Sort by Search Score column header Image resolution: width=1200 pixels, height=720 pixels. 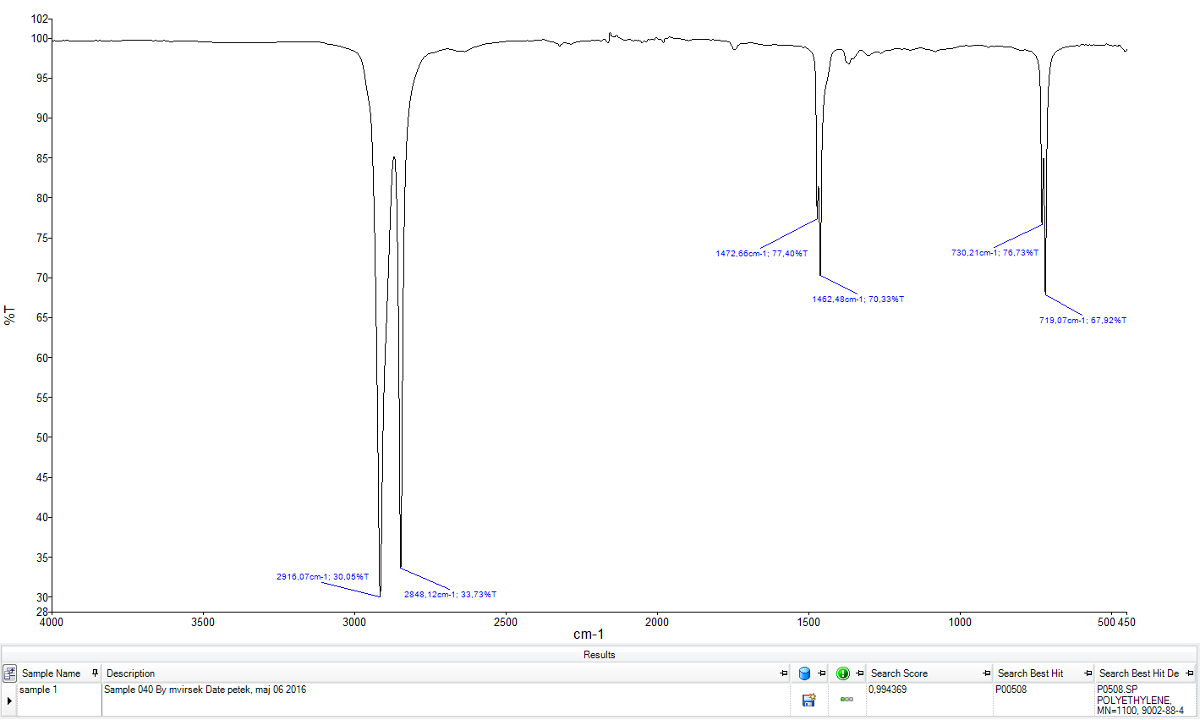(899, 673)
